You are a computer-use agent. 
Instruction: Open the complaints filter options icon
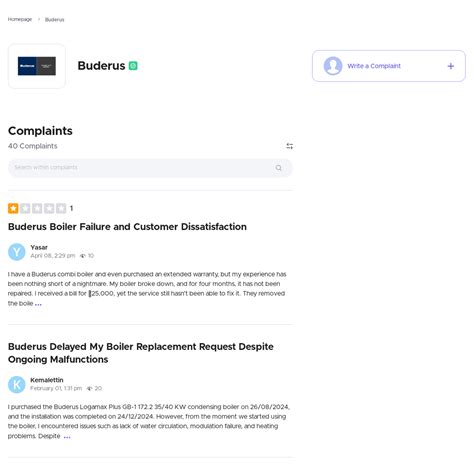(289, 146)
